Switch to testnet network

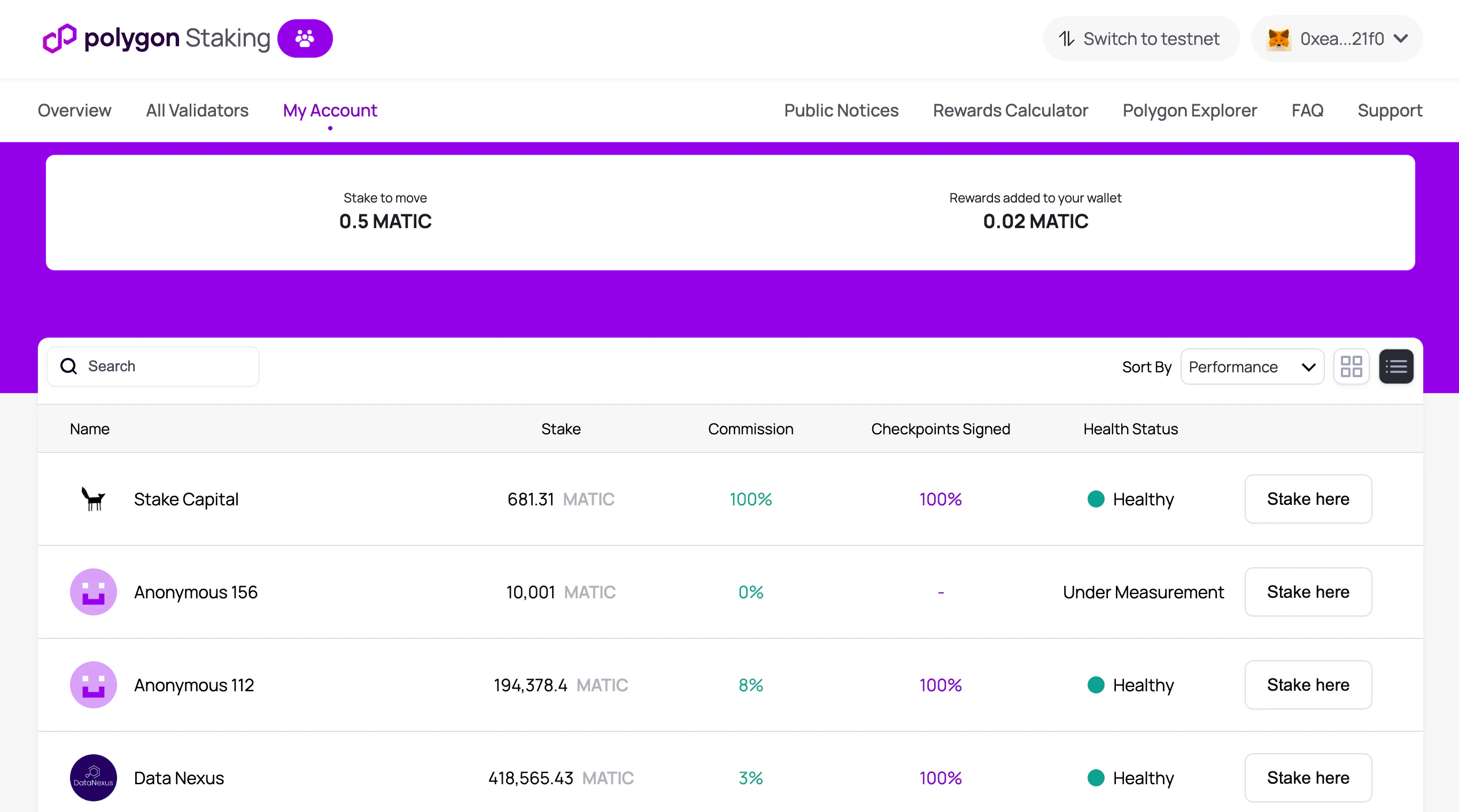pos(1140,38)
